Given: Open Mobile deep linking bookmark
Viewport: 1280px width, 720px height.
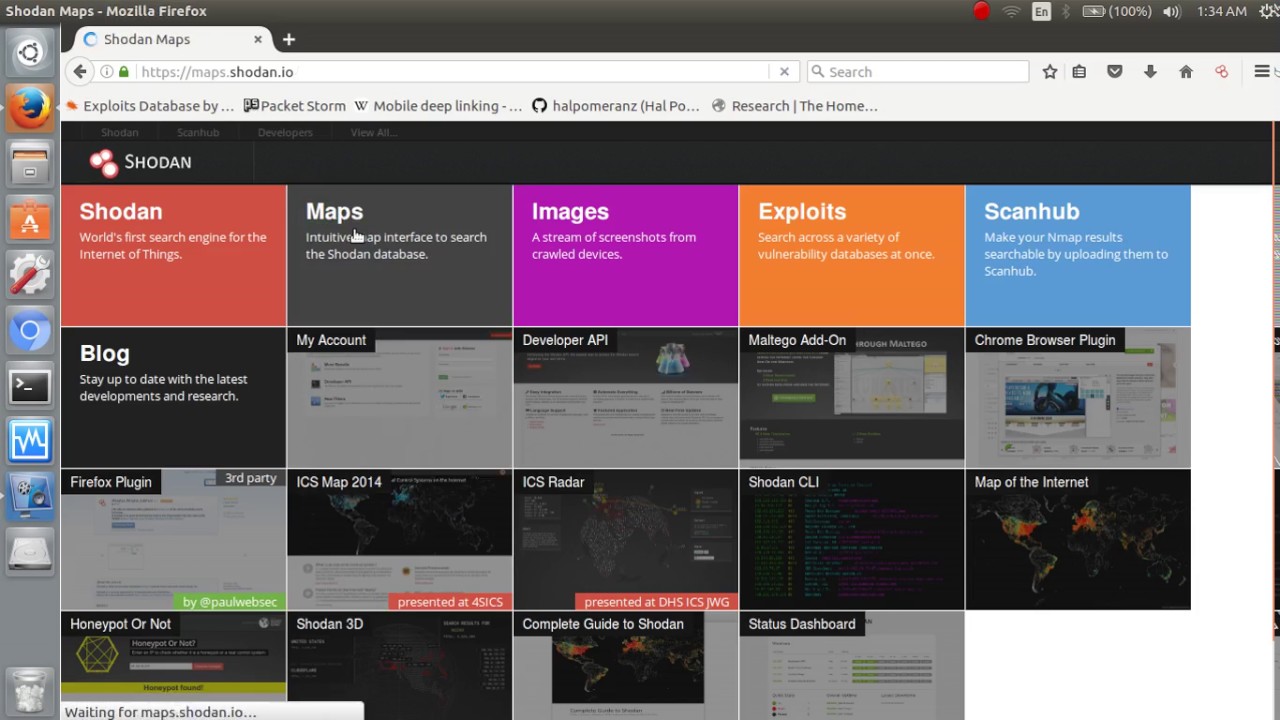Looking at the screenshot, I should (438, 106).
